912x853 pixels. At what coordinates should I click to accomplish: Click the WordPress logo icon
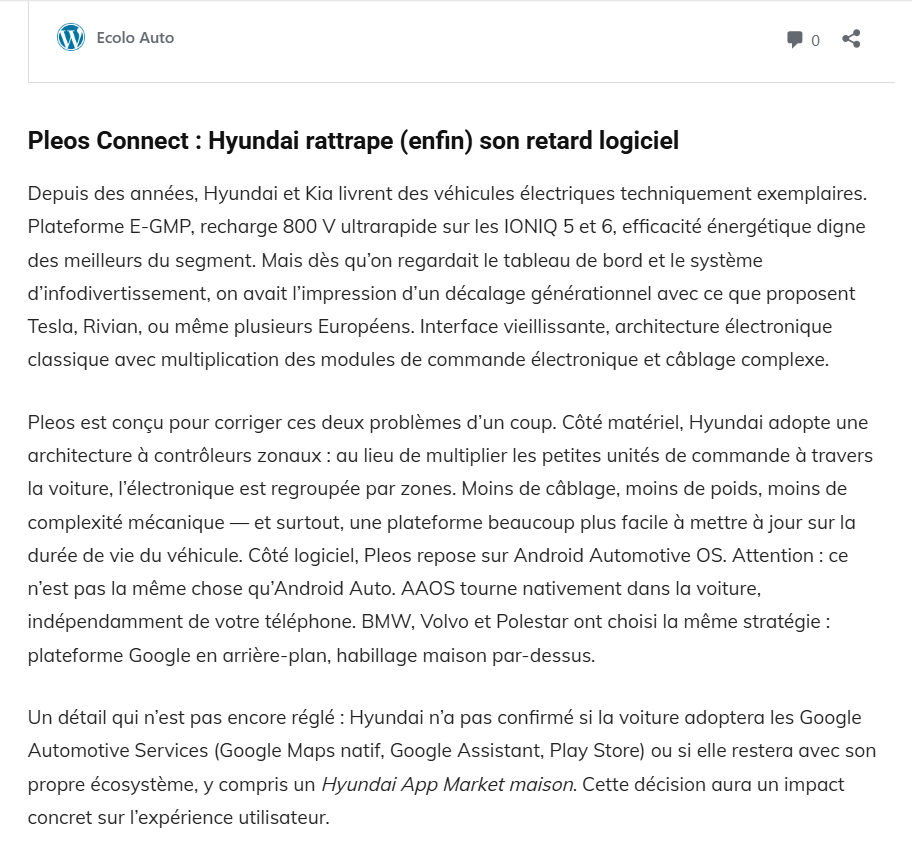[71, 38]
